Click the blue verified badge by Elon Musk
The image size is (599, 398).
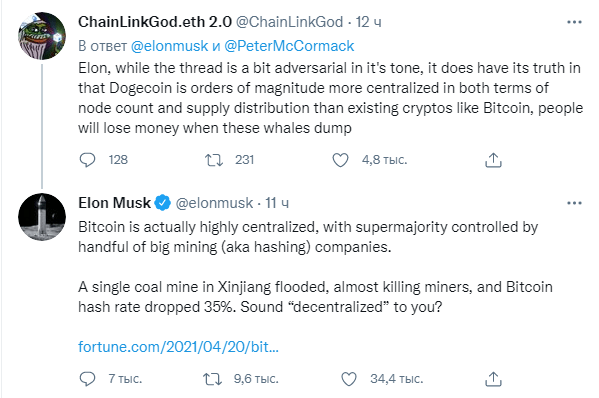[x=163, y=203]
